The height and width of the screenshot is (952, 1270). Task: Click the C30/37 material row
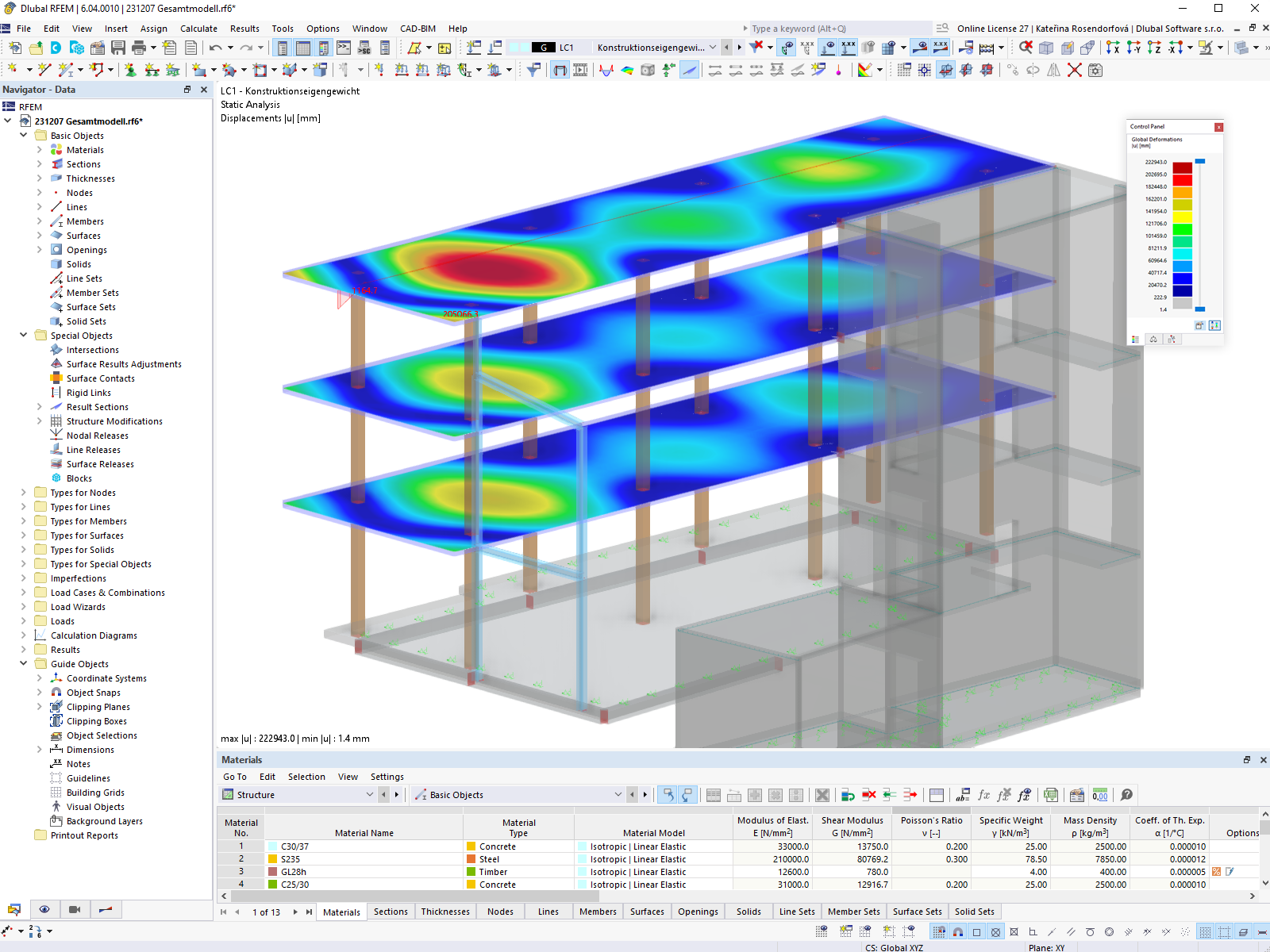pyautogui.click(x=364, y=846)
